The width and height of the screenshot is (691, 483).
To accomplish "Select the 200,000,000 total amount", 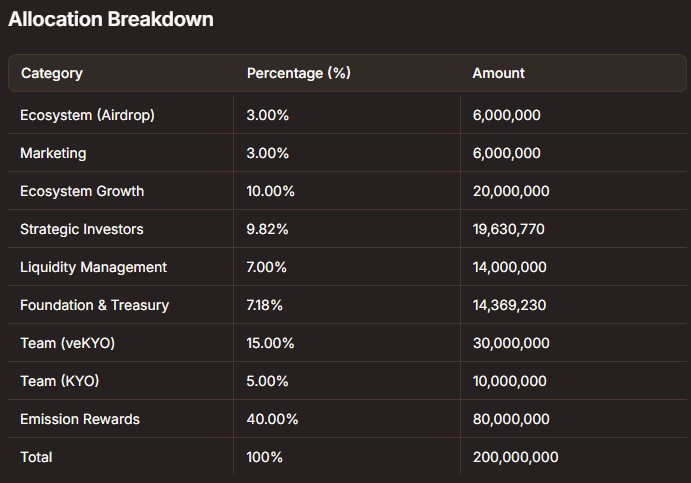I will [x=515, y=457].
